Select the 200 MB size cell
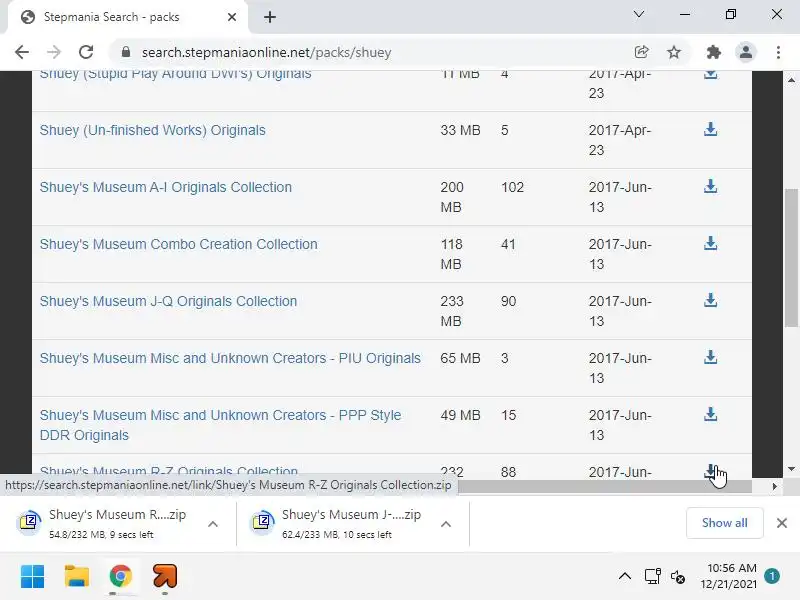The height and width of the screenshot is (600, 800). [x=452, y=197]
